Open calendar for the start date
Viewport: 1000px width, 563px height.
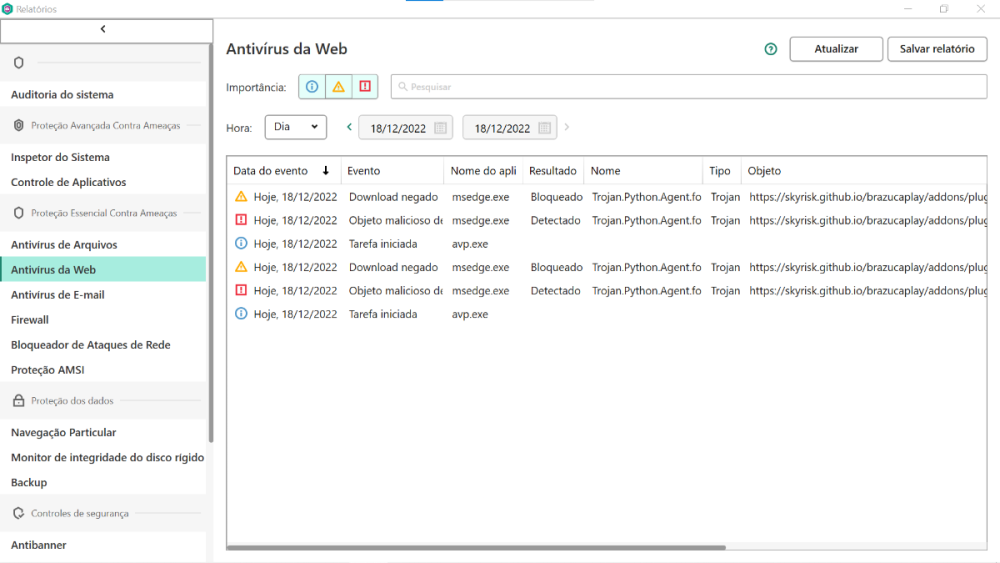440,128
